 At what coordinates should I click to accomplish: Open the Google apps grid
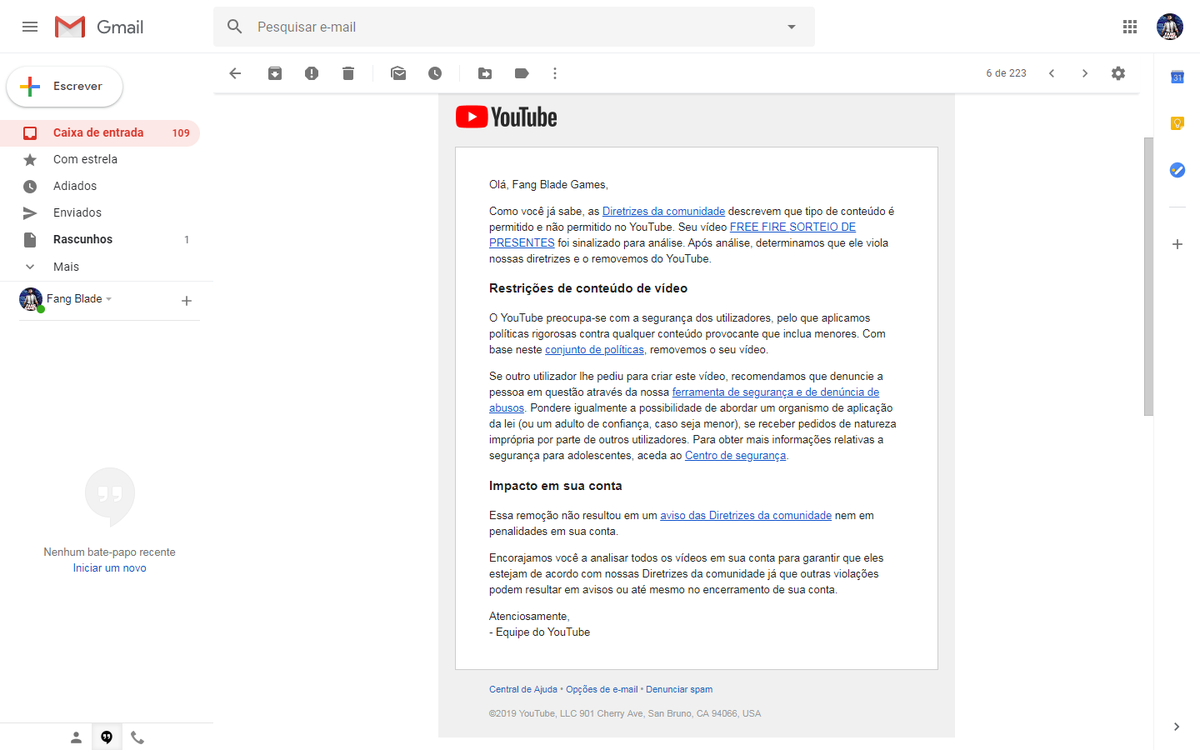coord(1130,27)
